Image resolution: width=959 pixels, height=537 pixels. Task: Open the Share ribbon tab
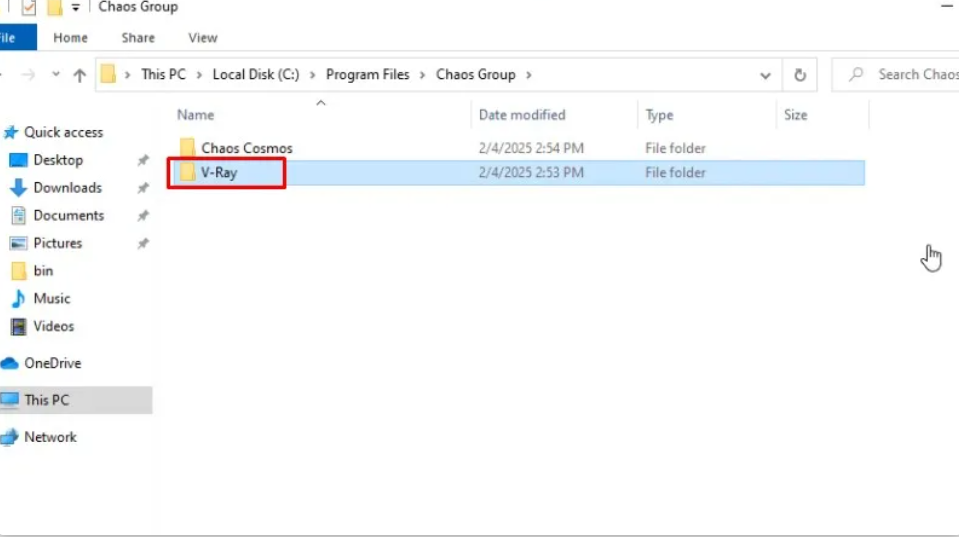tap(138, 38)
